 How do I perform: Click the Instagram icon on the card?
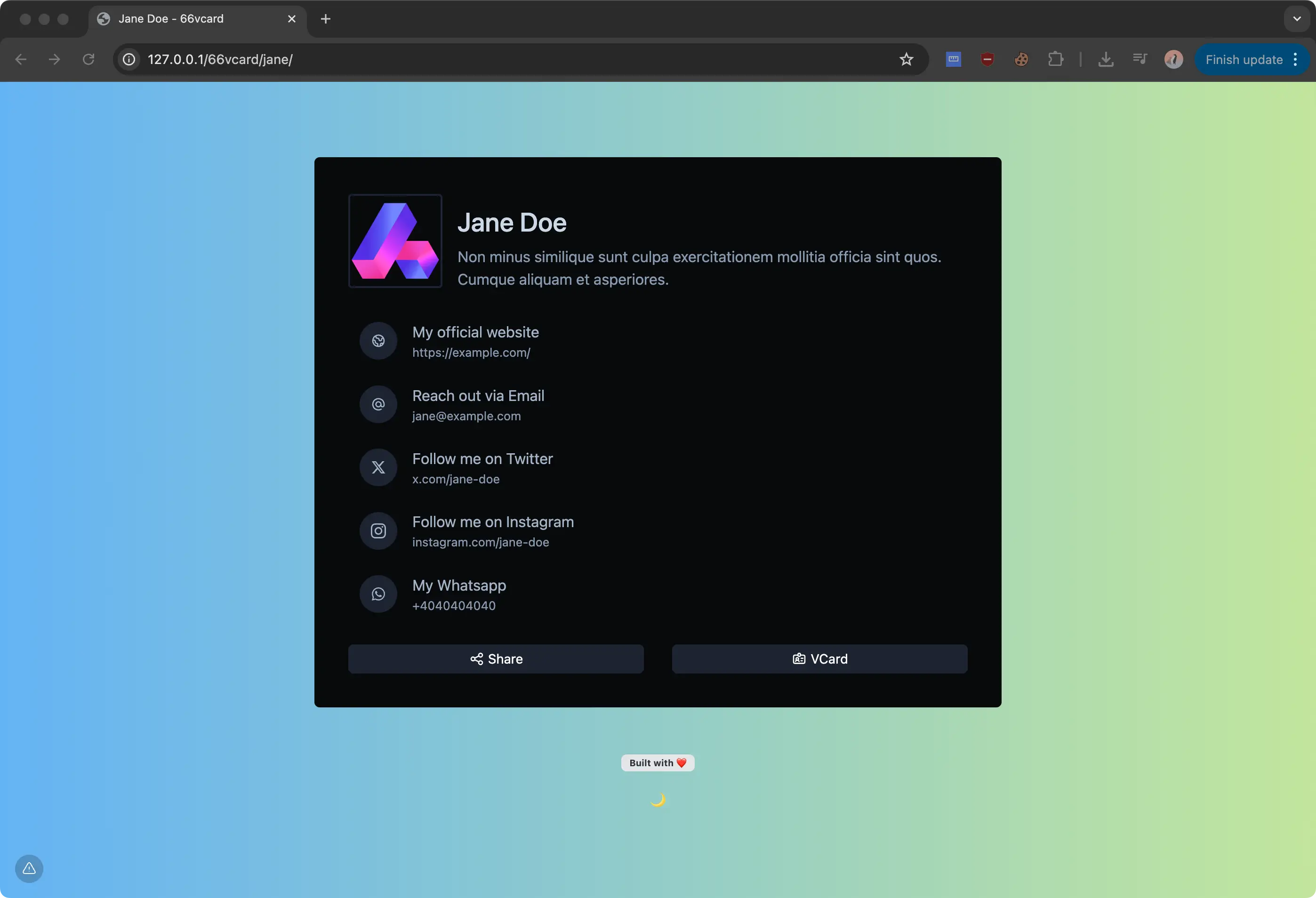[377, 530]
